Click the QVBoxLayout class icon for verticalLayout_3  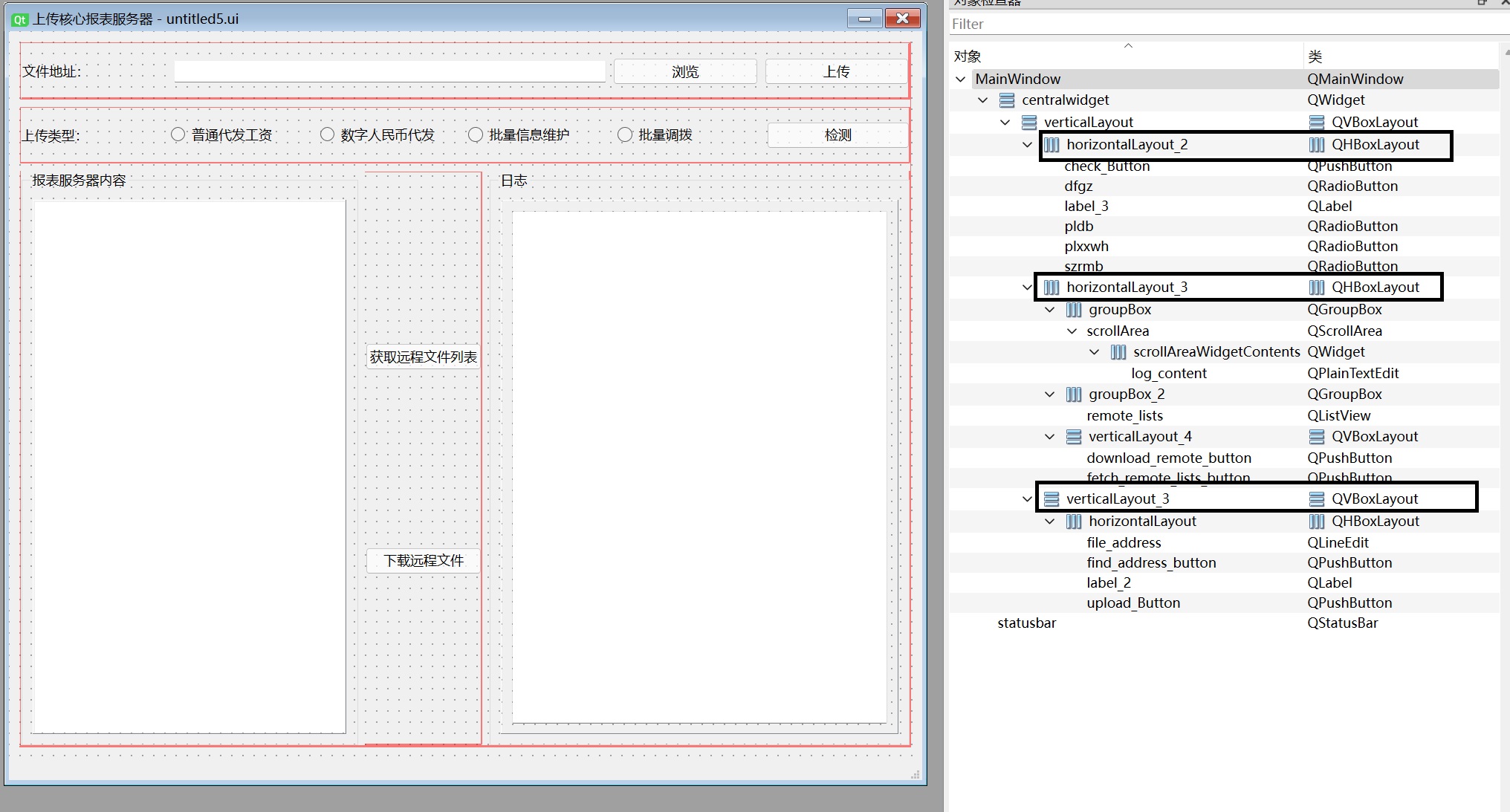click(1316, 499)
